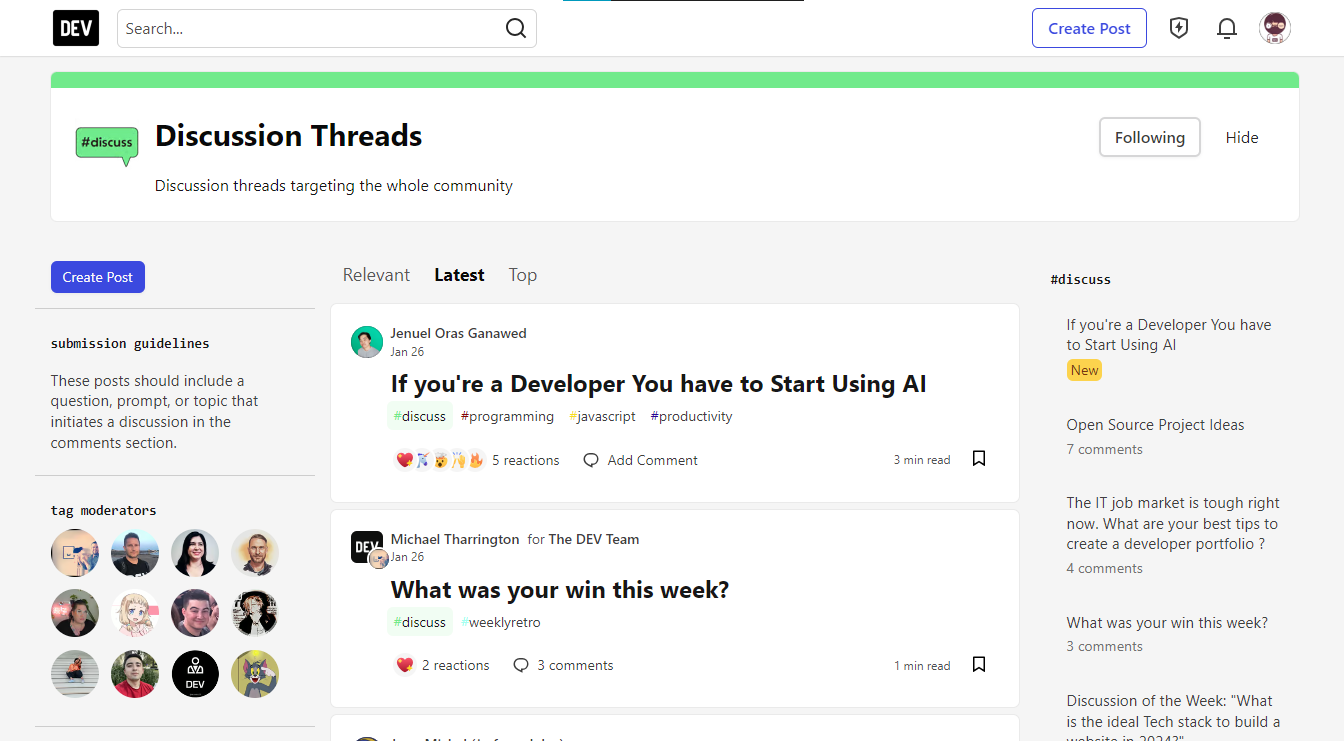Click #discuss tag on win post

pos(420,622)
